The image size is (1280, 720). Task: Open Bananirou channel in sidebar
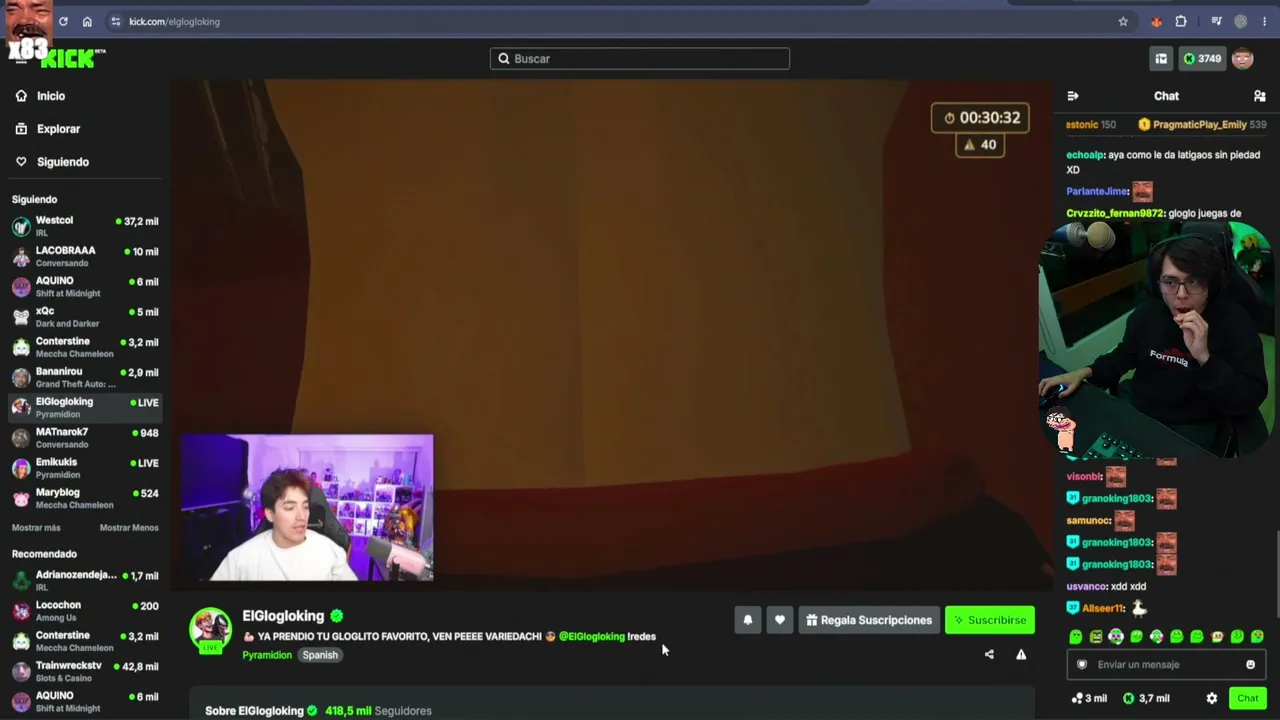(x=85, y=377)
